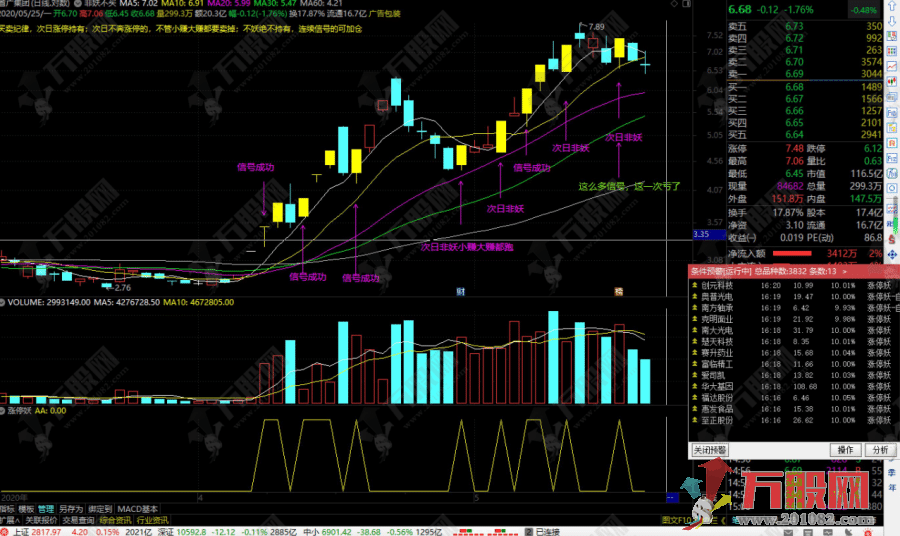900x536 pixels.
Task: Open the 交易查询 tab
Action: click(78, 521)
